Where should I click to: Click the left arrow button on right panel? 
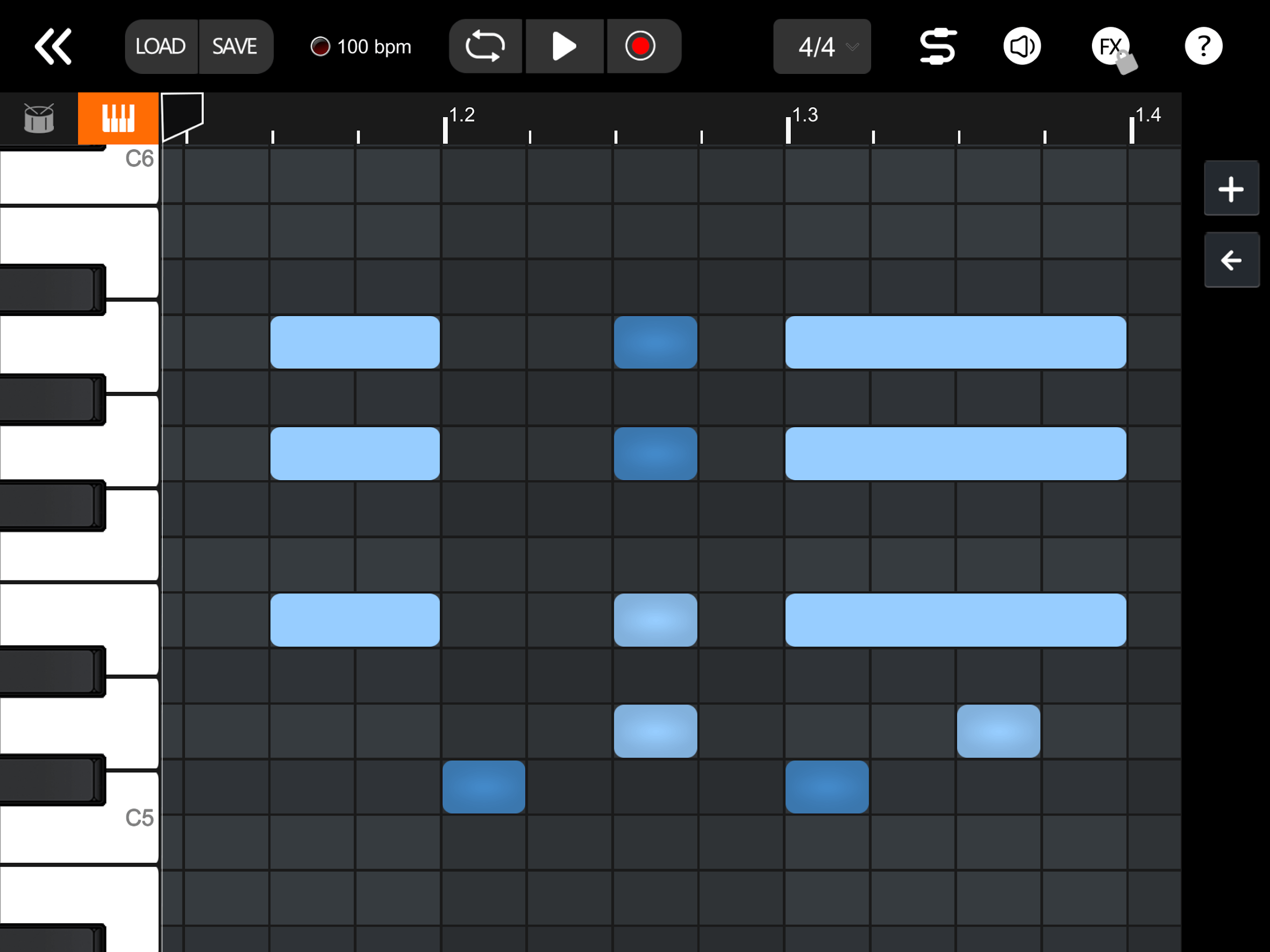pyautogui.click(x=1230, y=260)
